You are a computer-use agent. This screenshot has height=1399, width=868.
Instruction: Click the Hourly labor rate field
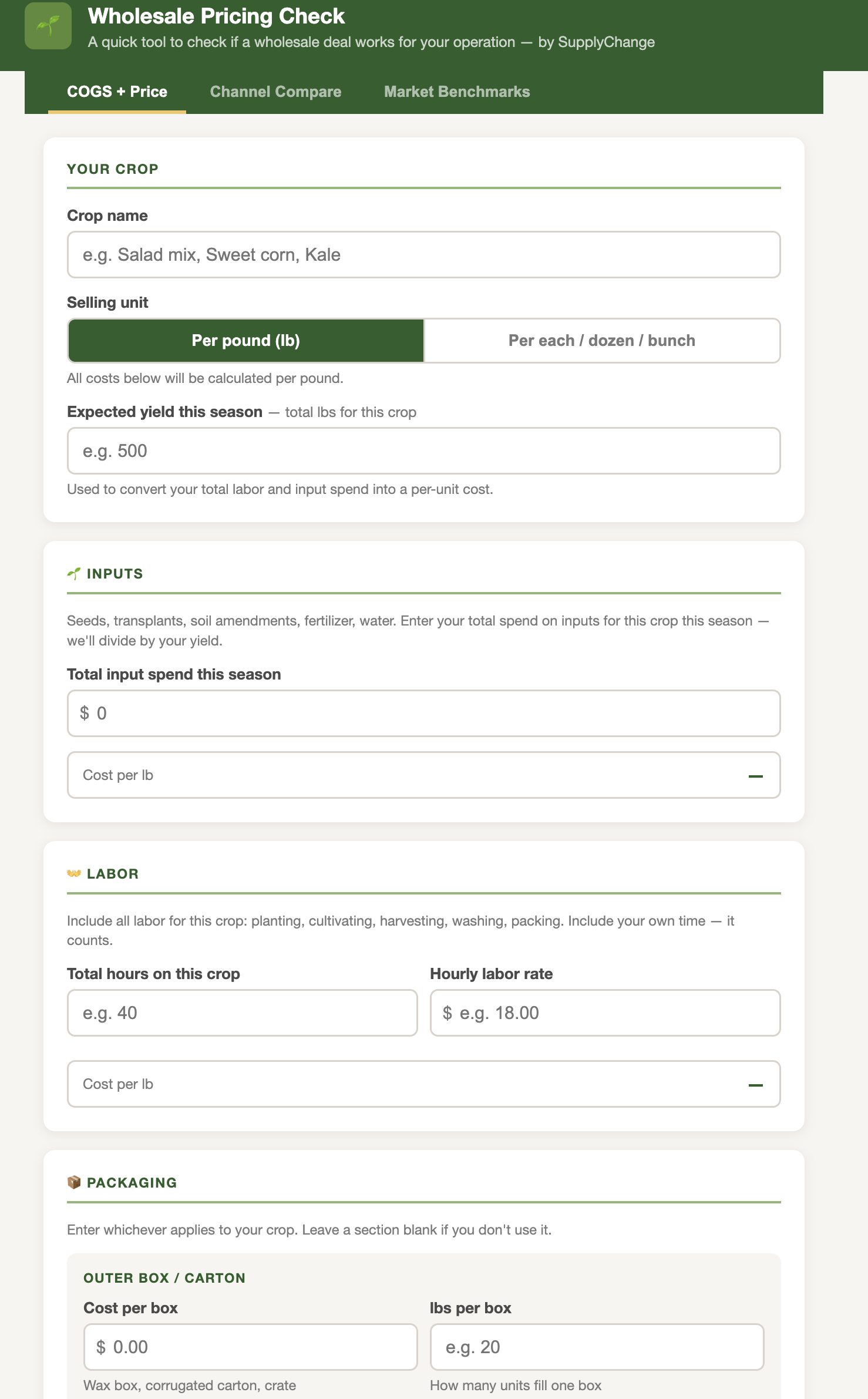605,1013
